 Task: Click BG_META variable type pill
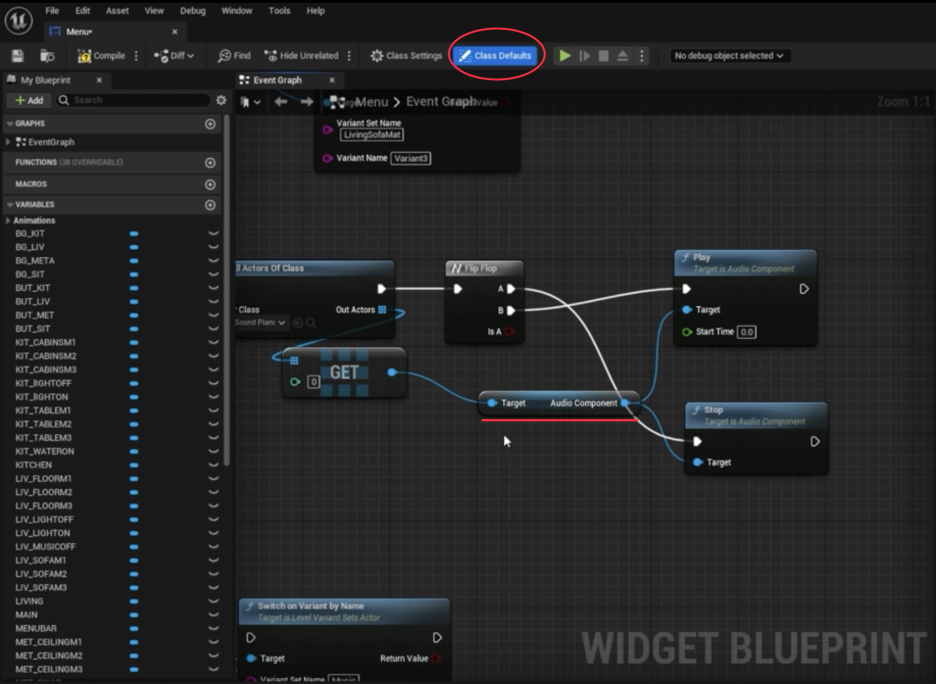click(x=134, y=261)
